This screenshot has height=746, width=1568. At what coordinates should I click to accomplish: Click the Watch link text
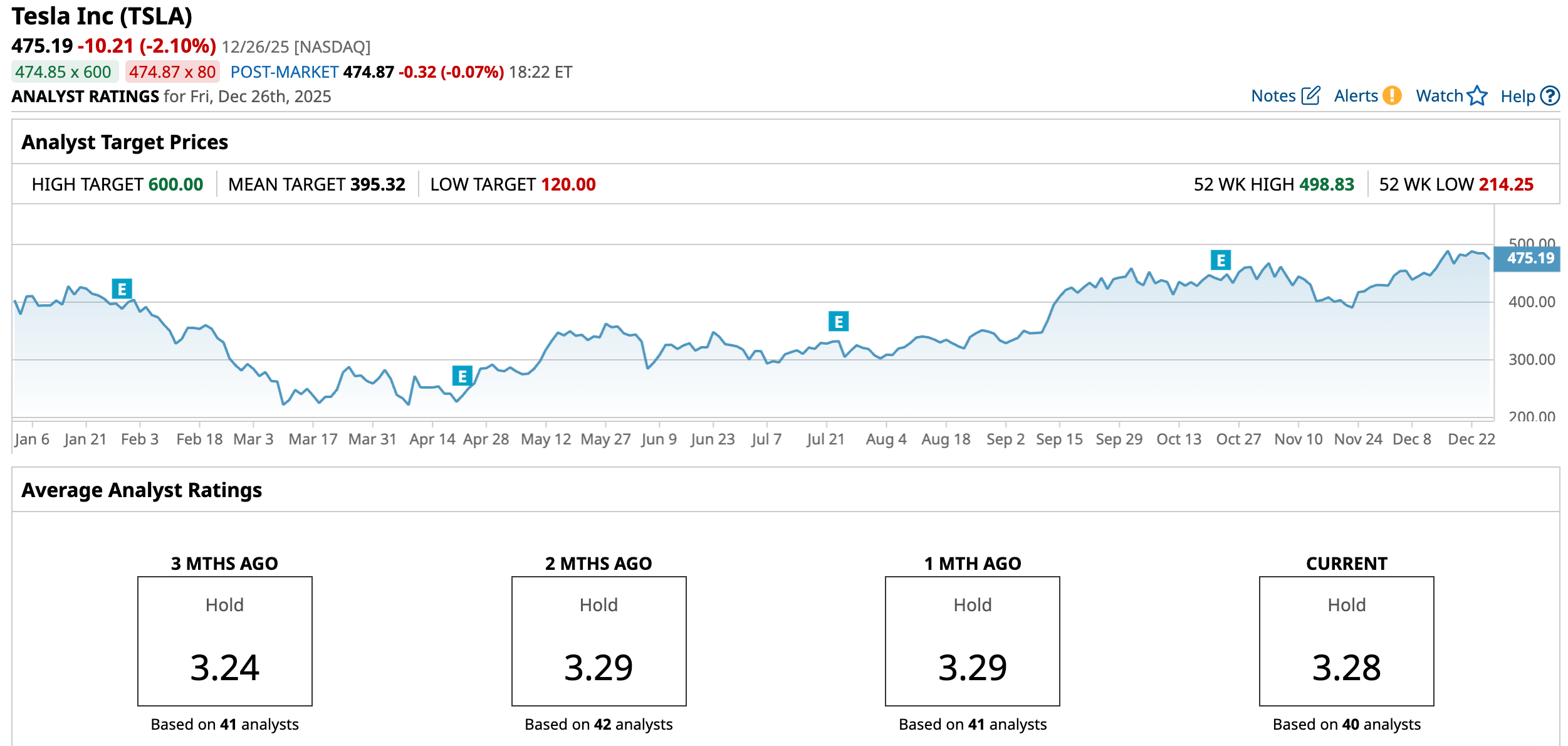coord(1439,96)
